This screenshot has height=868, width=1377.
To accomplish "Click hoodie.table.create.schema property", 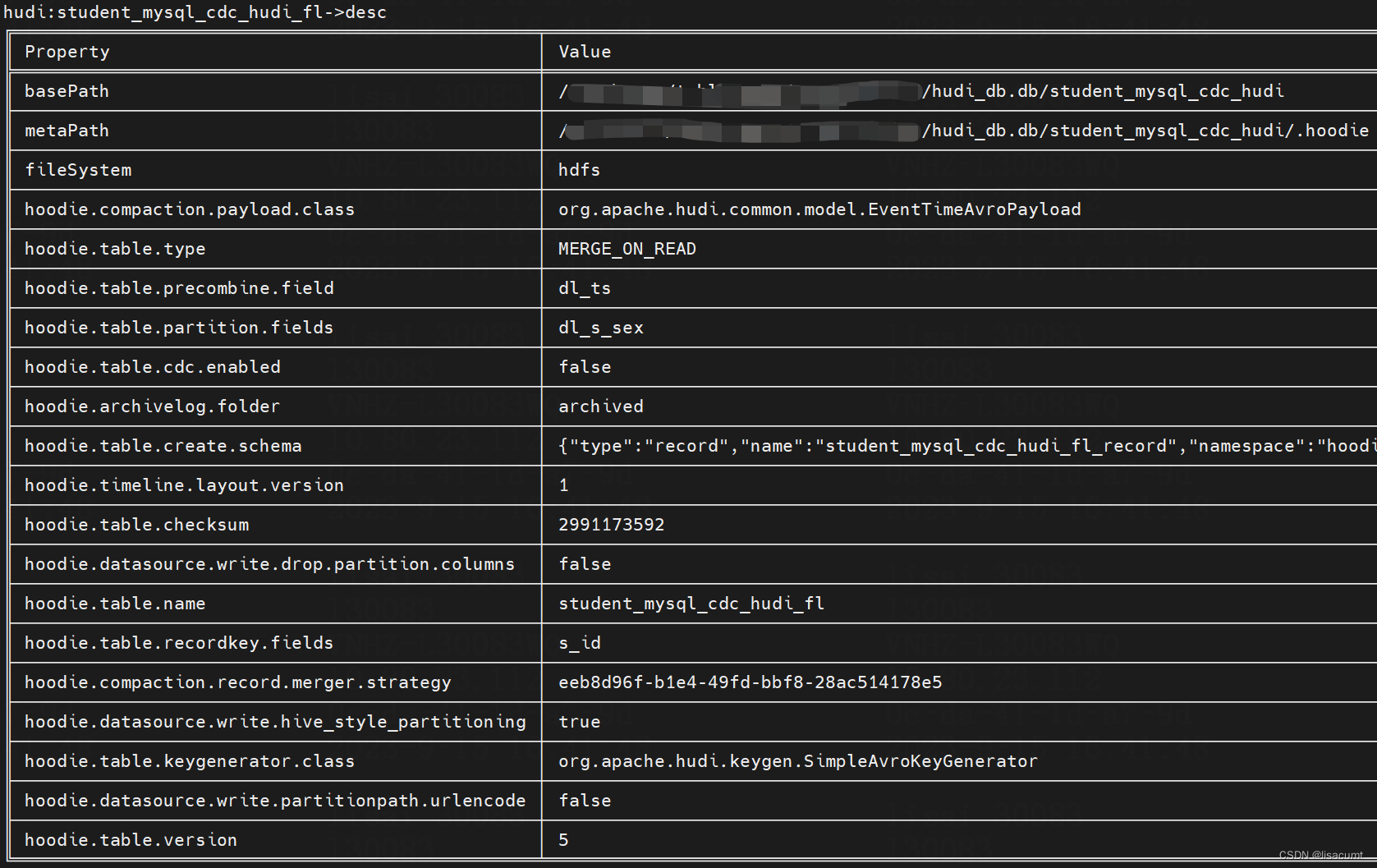I will 163,446.
